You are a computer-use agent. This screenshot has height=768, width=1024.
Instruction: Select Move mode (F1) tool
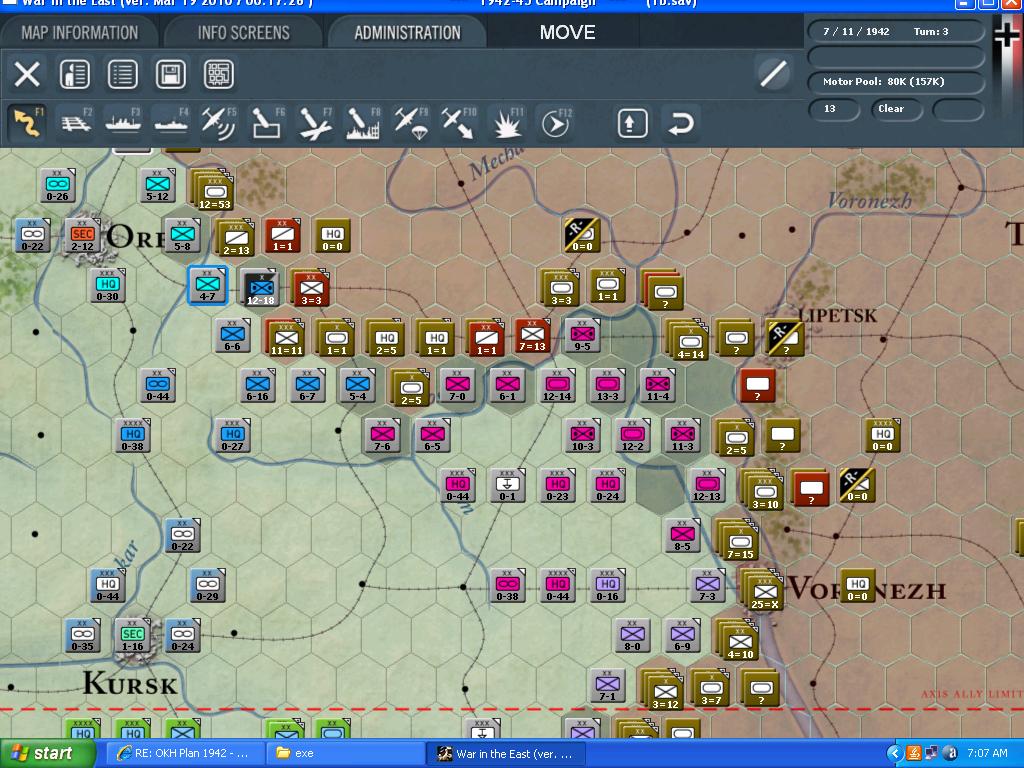pos(27,123)
